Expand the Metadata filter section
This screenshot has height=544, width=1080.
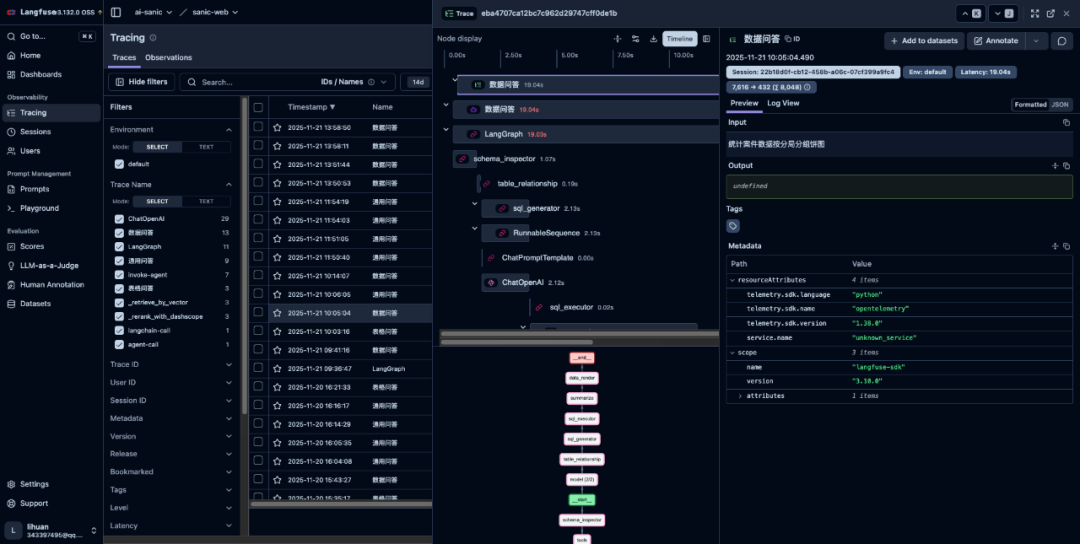click(x=229, y=418)
